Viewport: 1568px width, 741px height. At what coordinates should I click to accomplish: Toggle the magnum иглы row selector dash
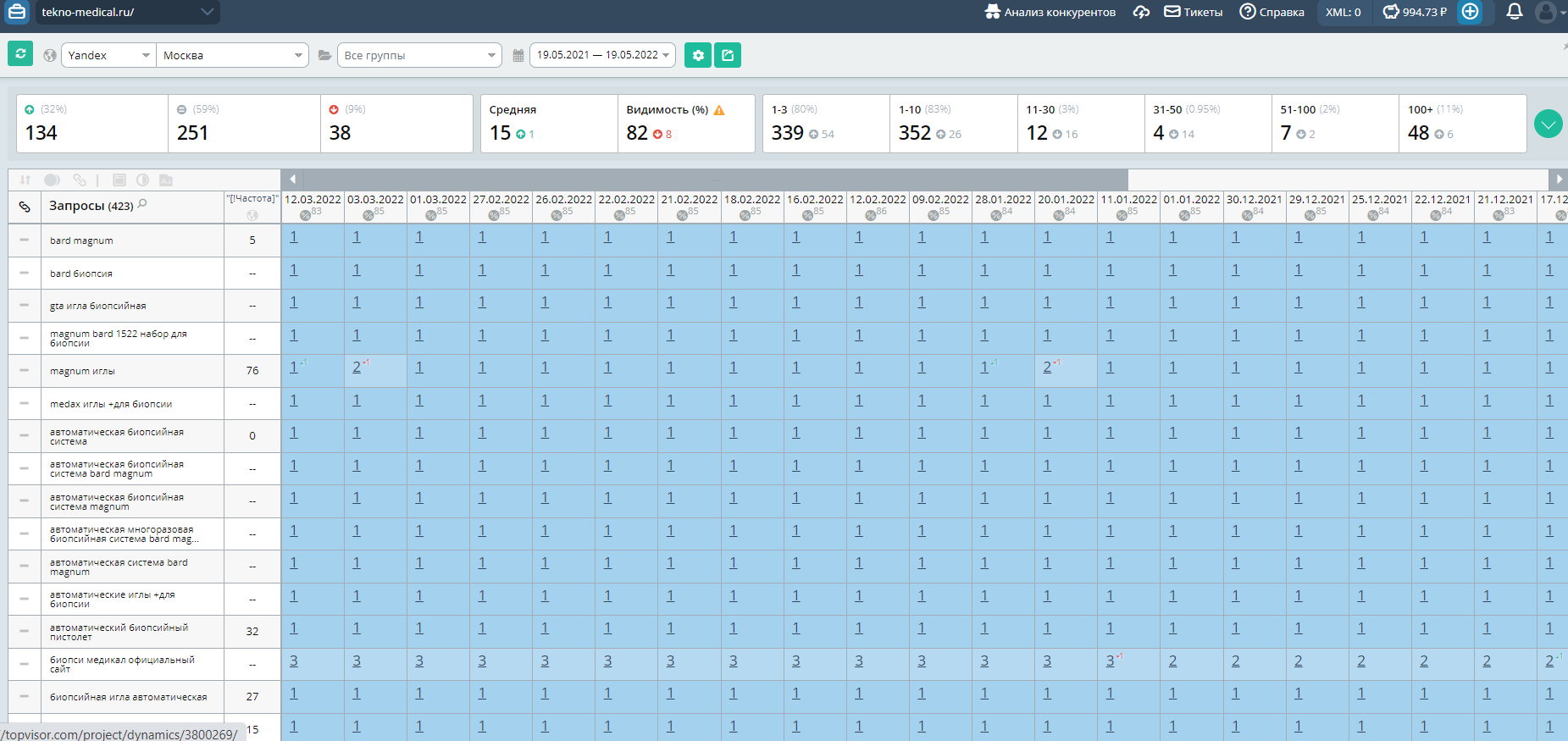pos(24,370)
